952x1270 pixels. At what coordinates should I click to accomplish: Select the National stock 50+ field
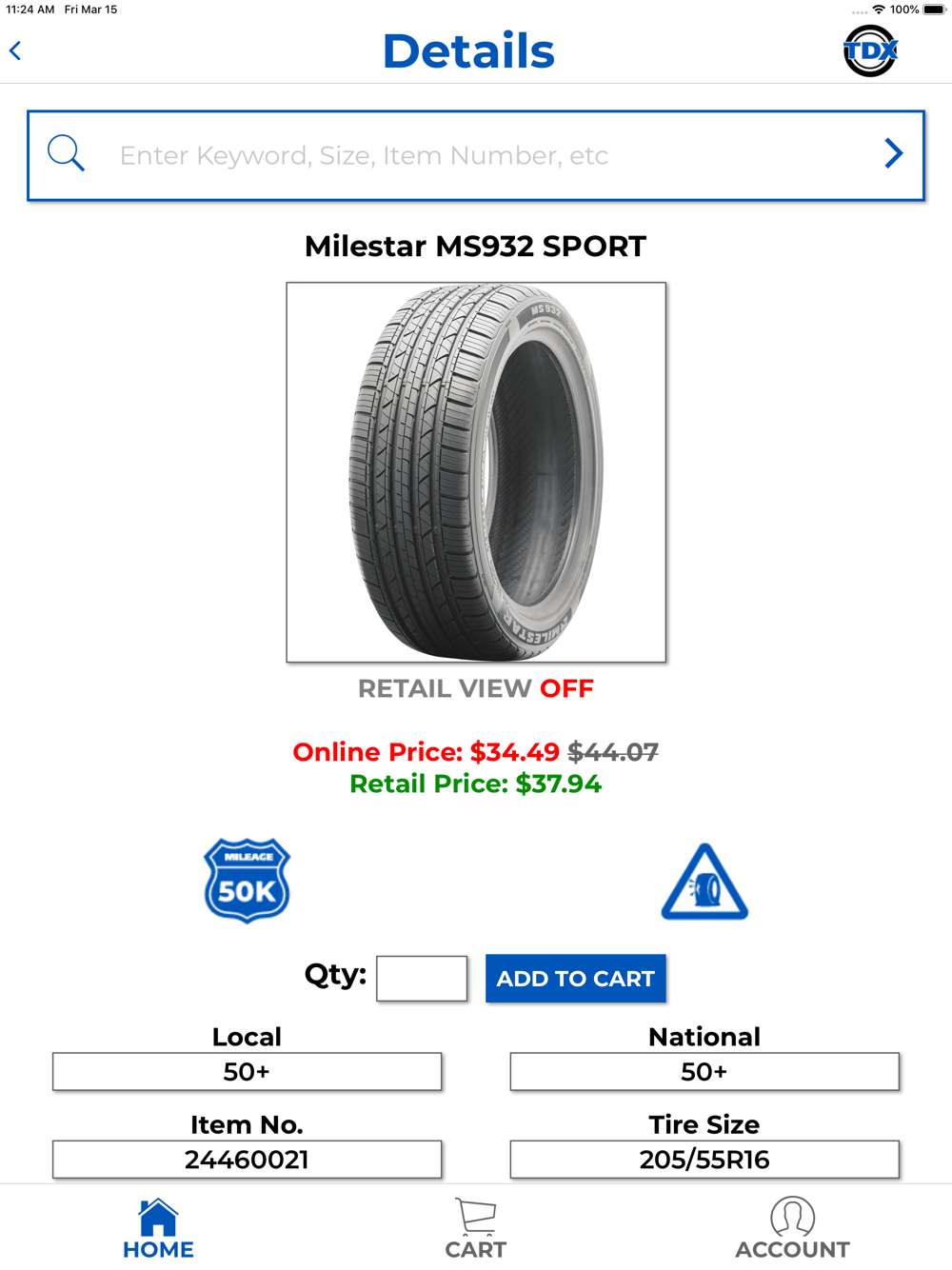click(704, 1072)
